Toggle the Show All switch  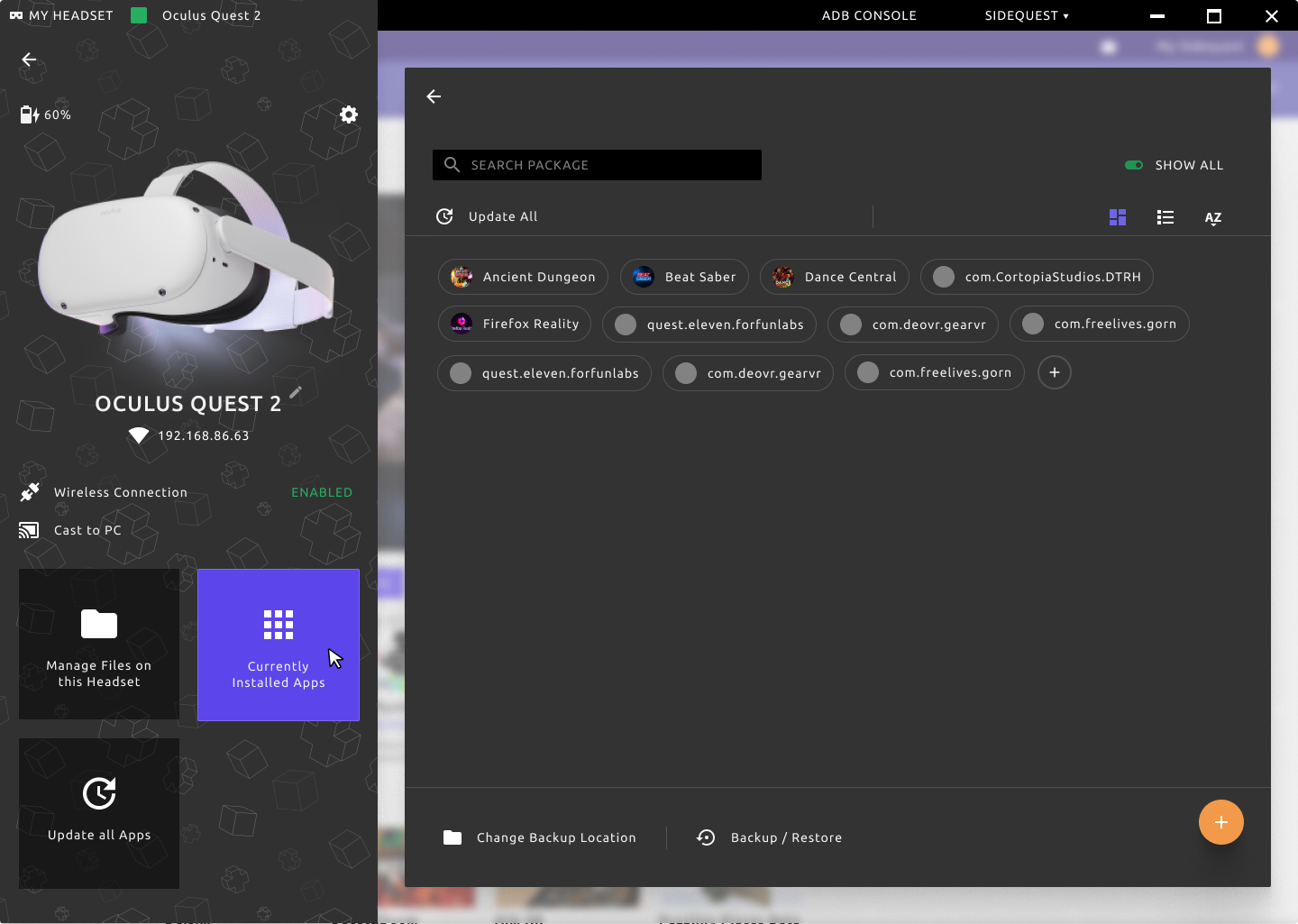1134,165
